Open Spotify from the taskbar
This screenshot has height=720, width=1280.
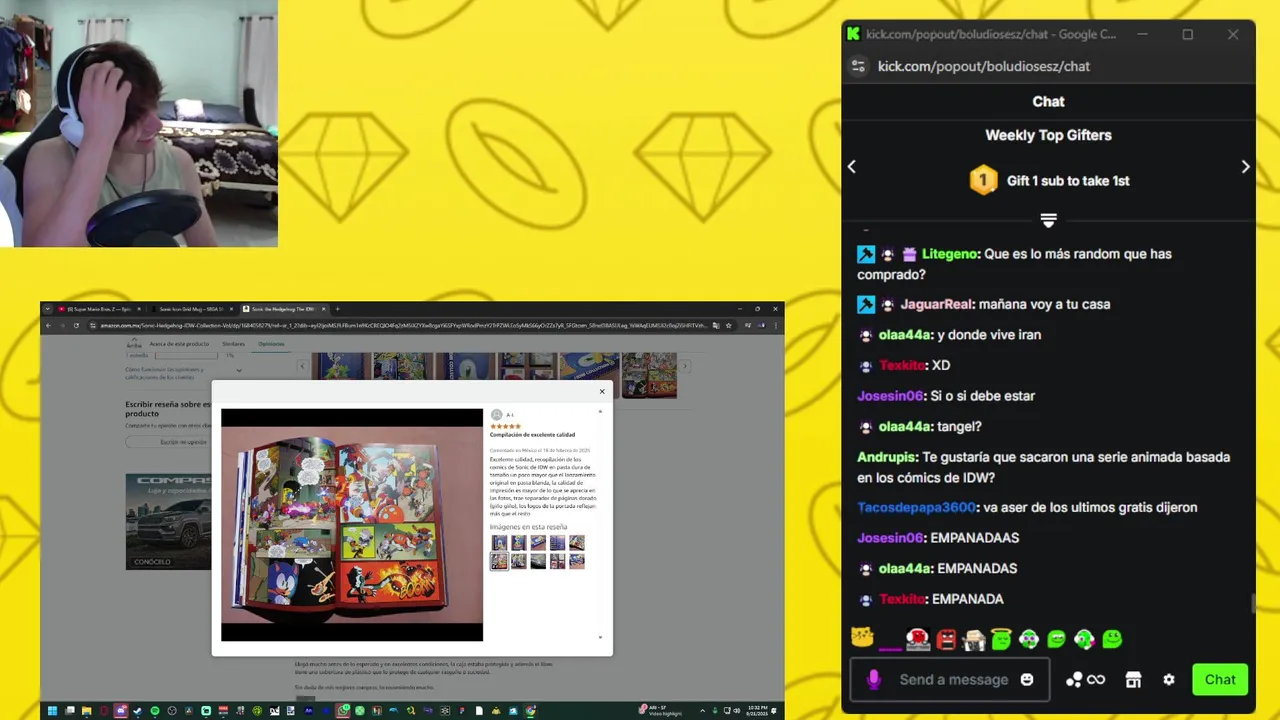point(155,711)
